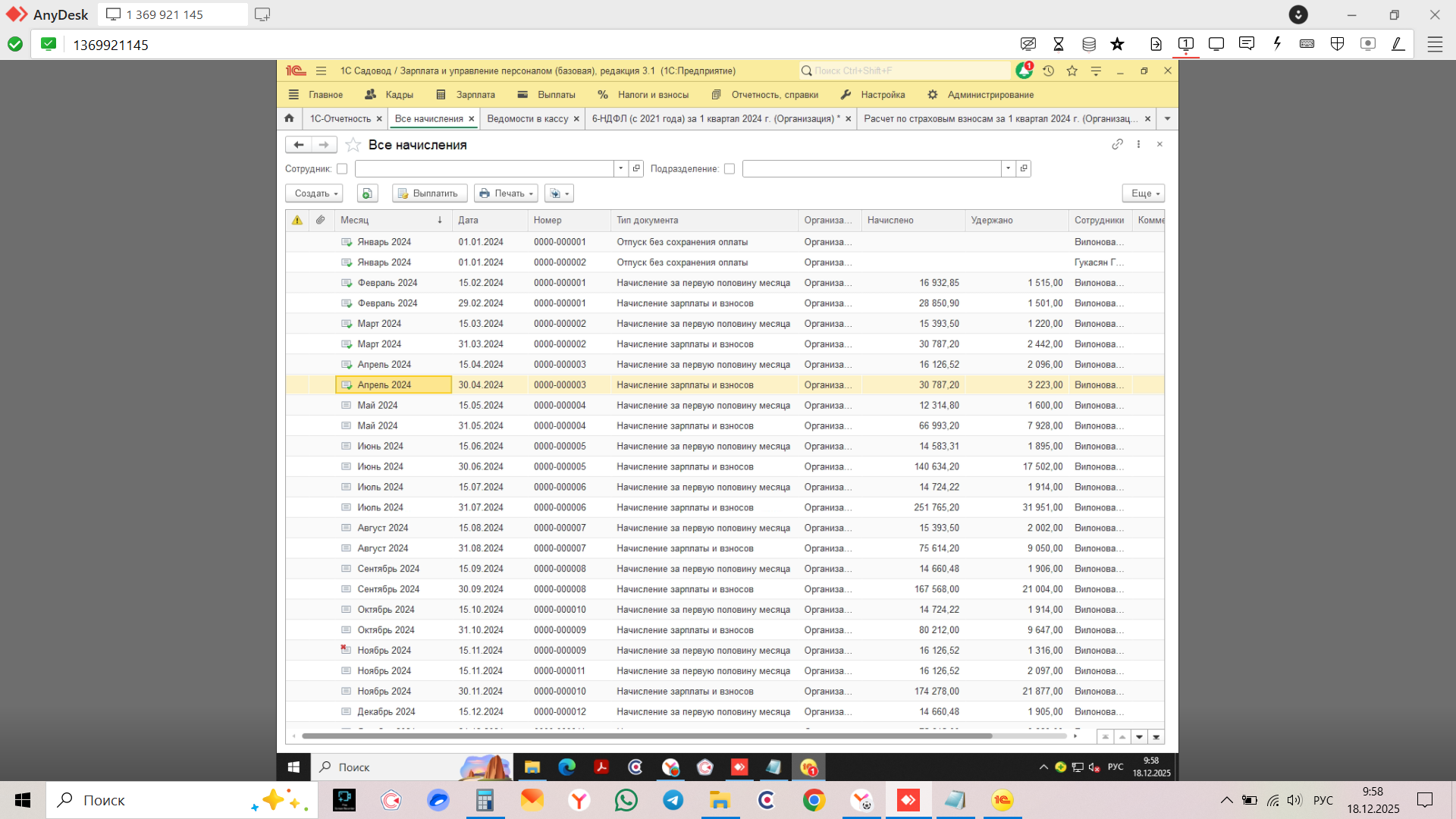Sort by the Начислено column header

tap(891, 220)
